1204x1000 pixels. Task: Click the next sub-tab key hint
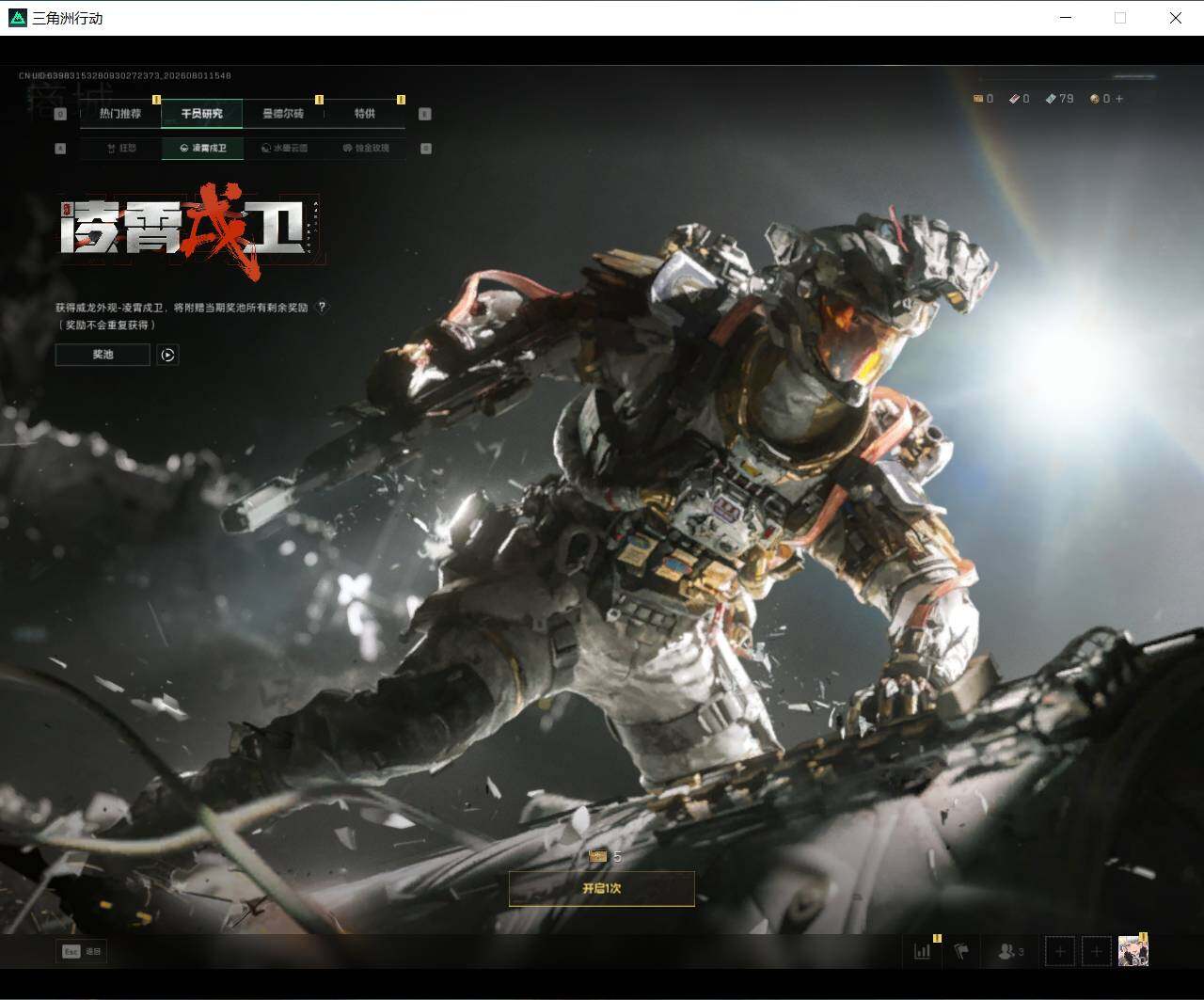426,149
